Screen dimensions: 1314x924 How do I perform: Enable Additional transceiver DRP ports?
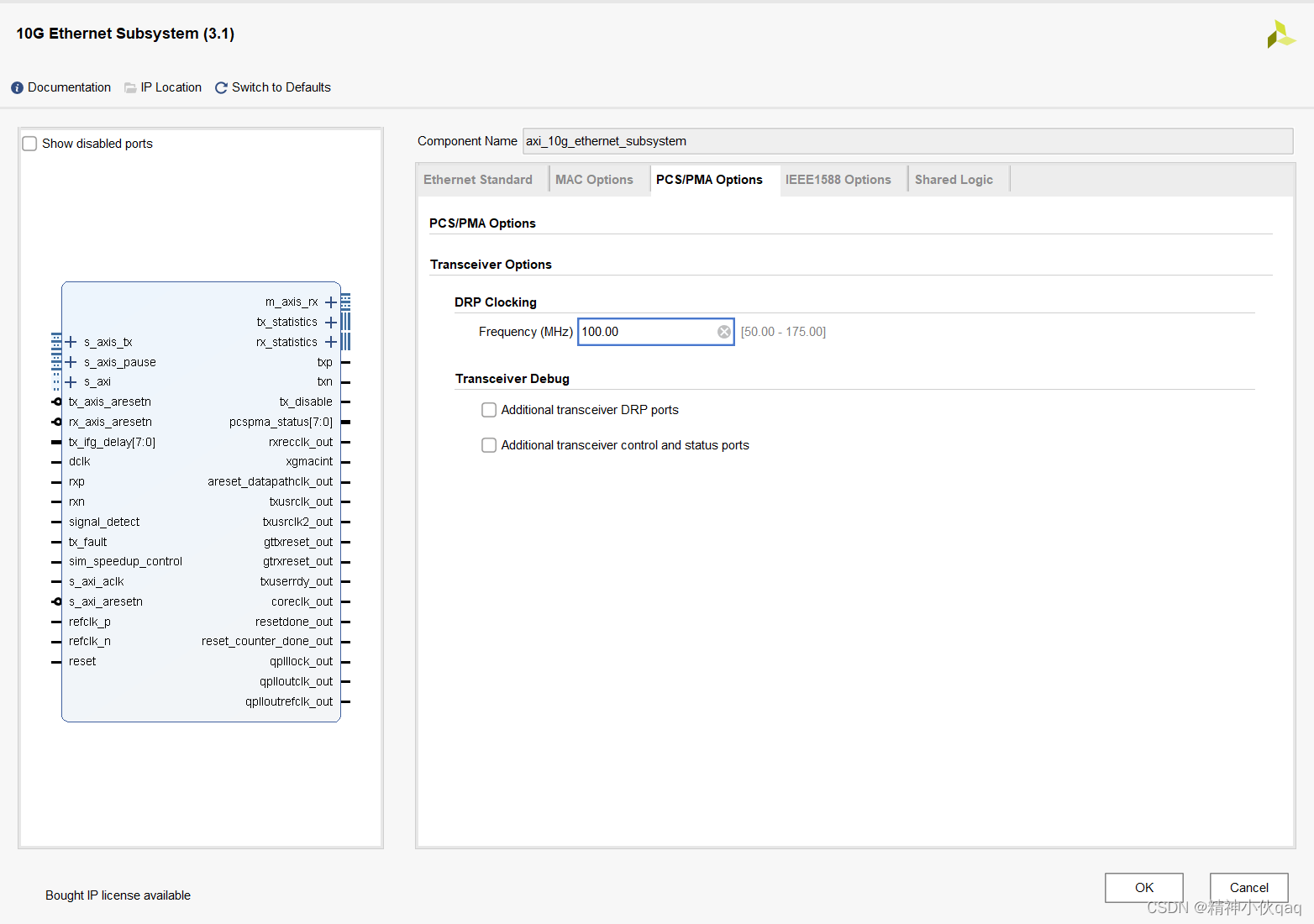489,410
